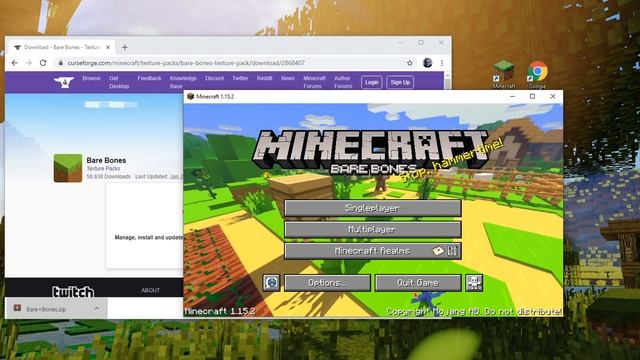Image resolution: width=640 pixels, height=360 pixels.
Task: Open the Multiplayer menu in Minecraft
Action: 373,229
